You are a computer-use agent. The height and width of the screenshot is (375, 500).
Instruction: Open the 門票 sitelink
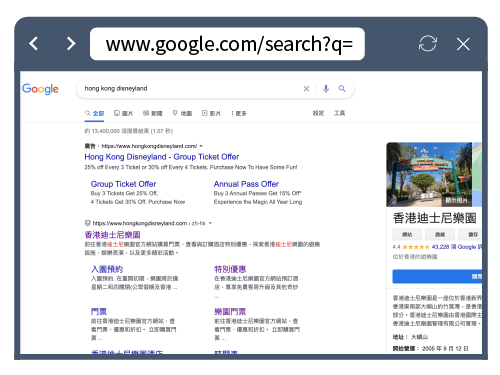point(99,312)
